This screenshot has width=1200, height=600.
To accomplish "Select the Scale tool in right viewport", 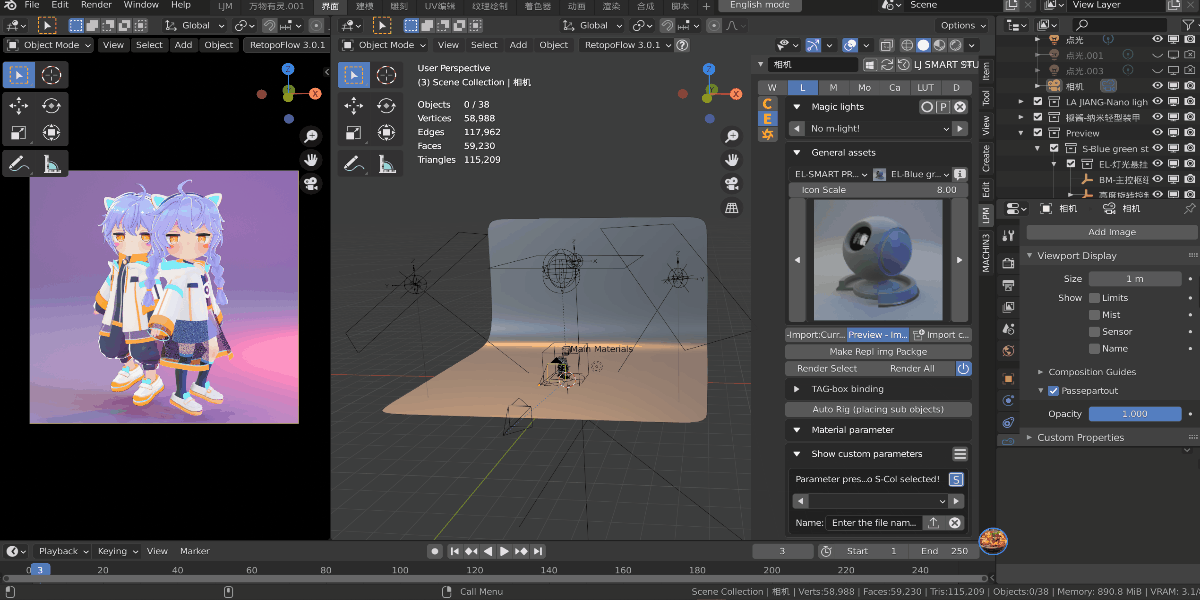I will [353, 132].
